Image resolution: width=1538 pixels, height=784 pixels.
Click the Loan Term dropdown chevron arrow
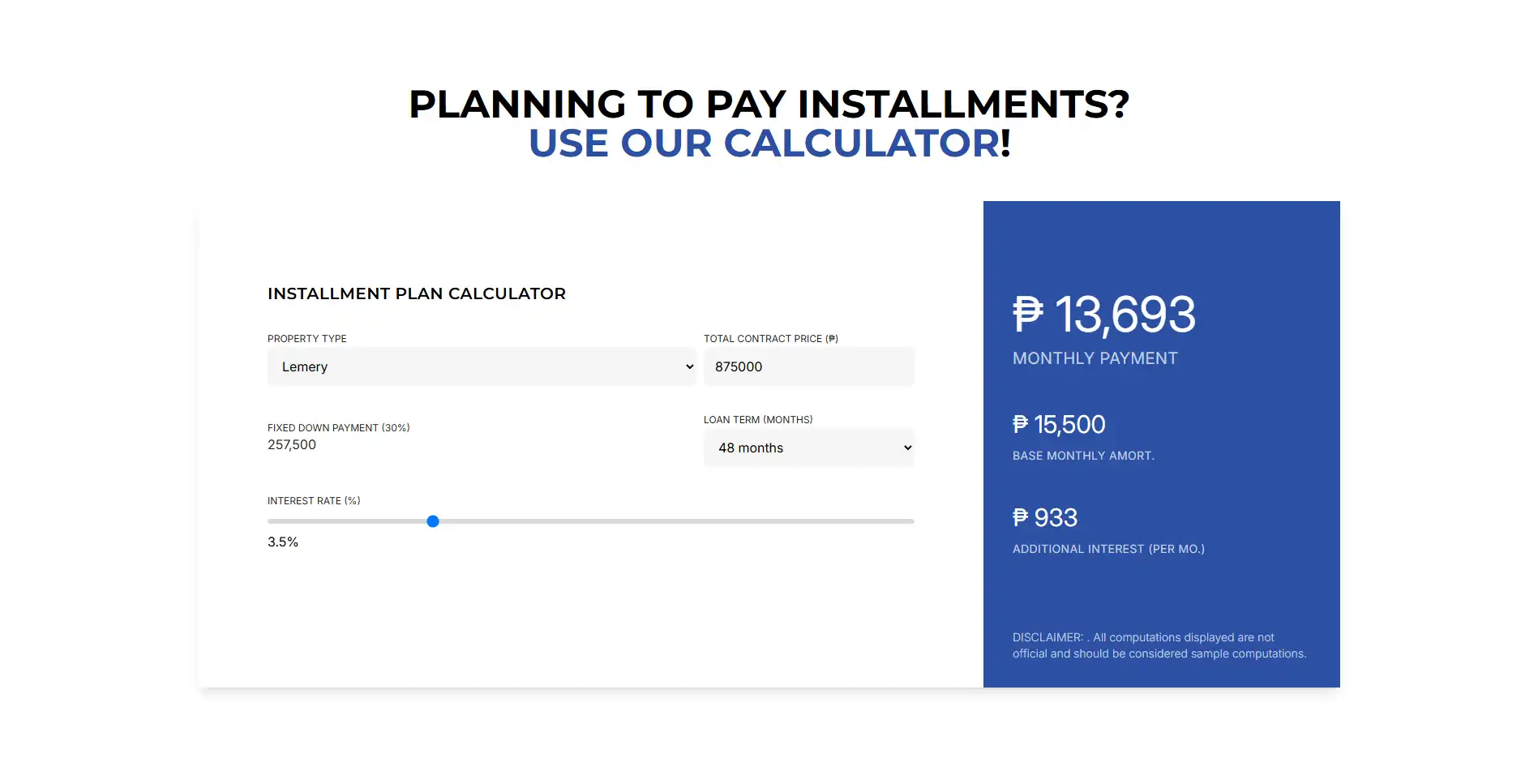click(x=907, y=448)
